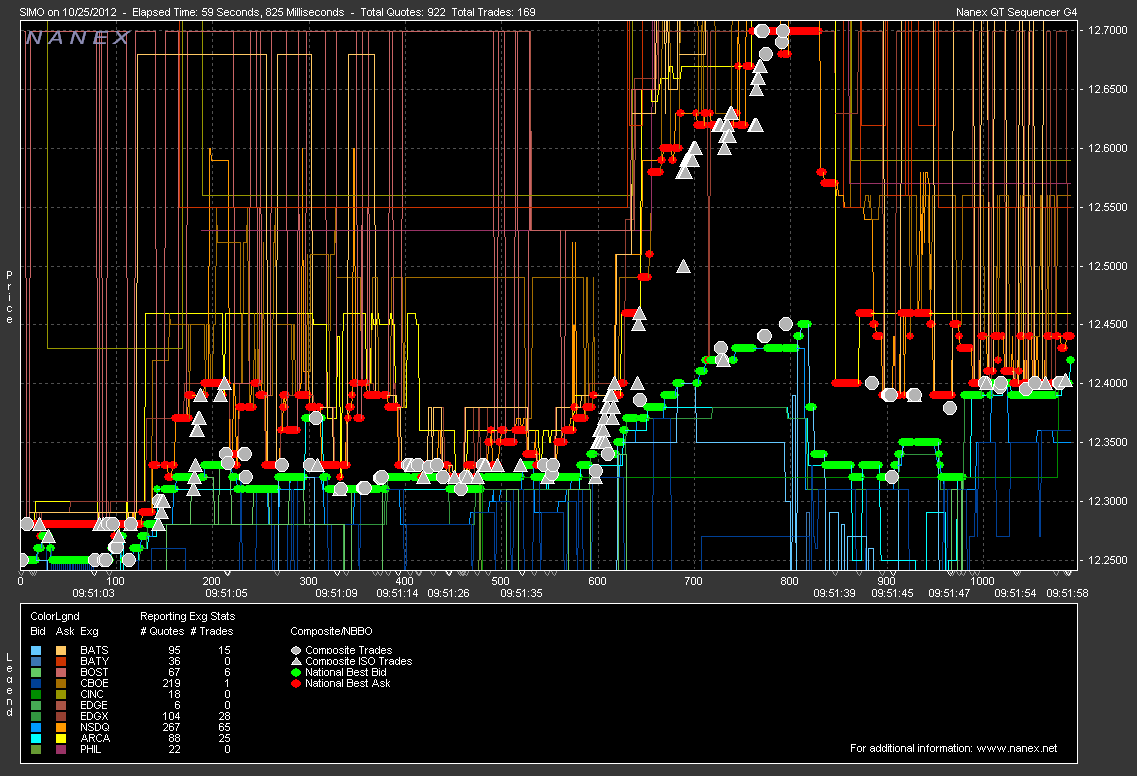This screenshot has height=776, width=1137.
Task: Click the PHIL ask color swatch
Action: (61, 749)
